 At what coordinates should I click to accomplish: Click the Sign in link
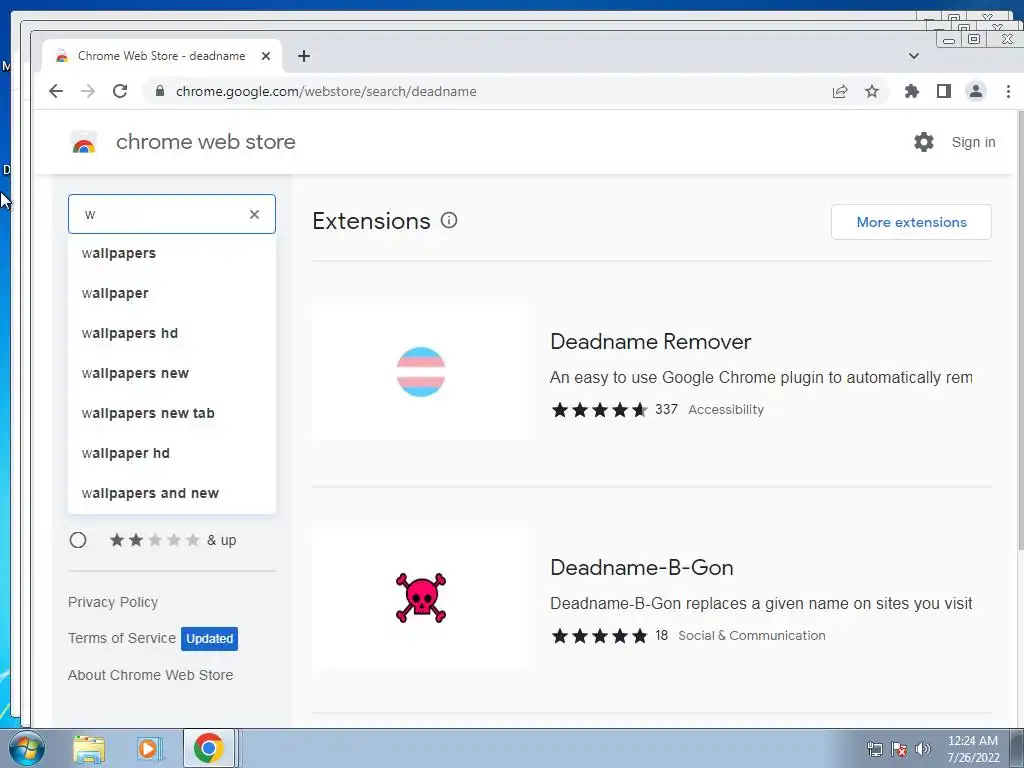(x=973, y=142)
